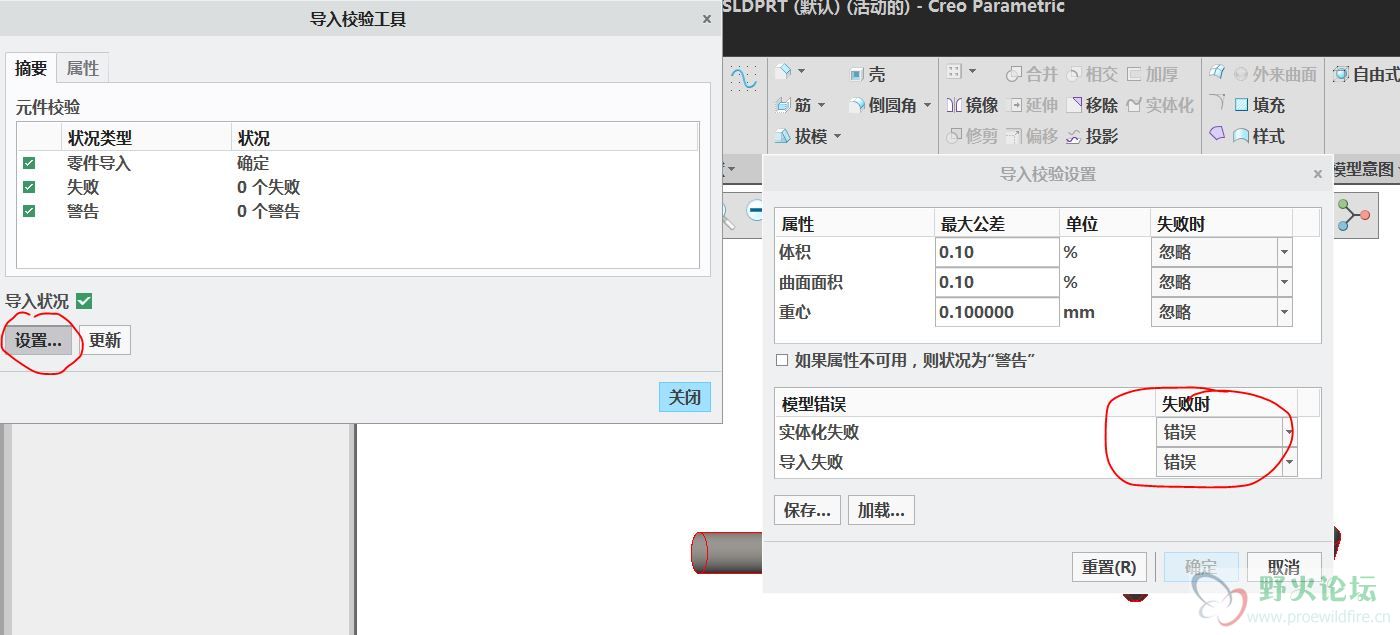This screenshot has height=635, width=1400.
Task: Click the 曲面面积 max tolerance field
Action: click(x=997, y=282)
